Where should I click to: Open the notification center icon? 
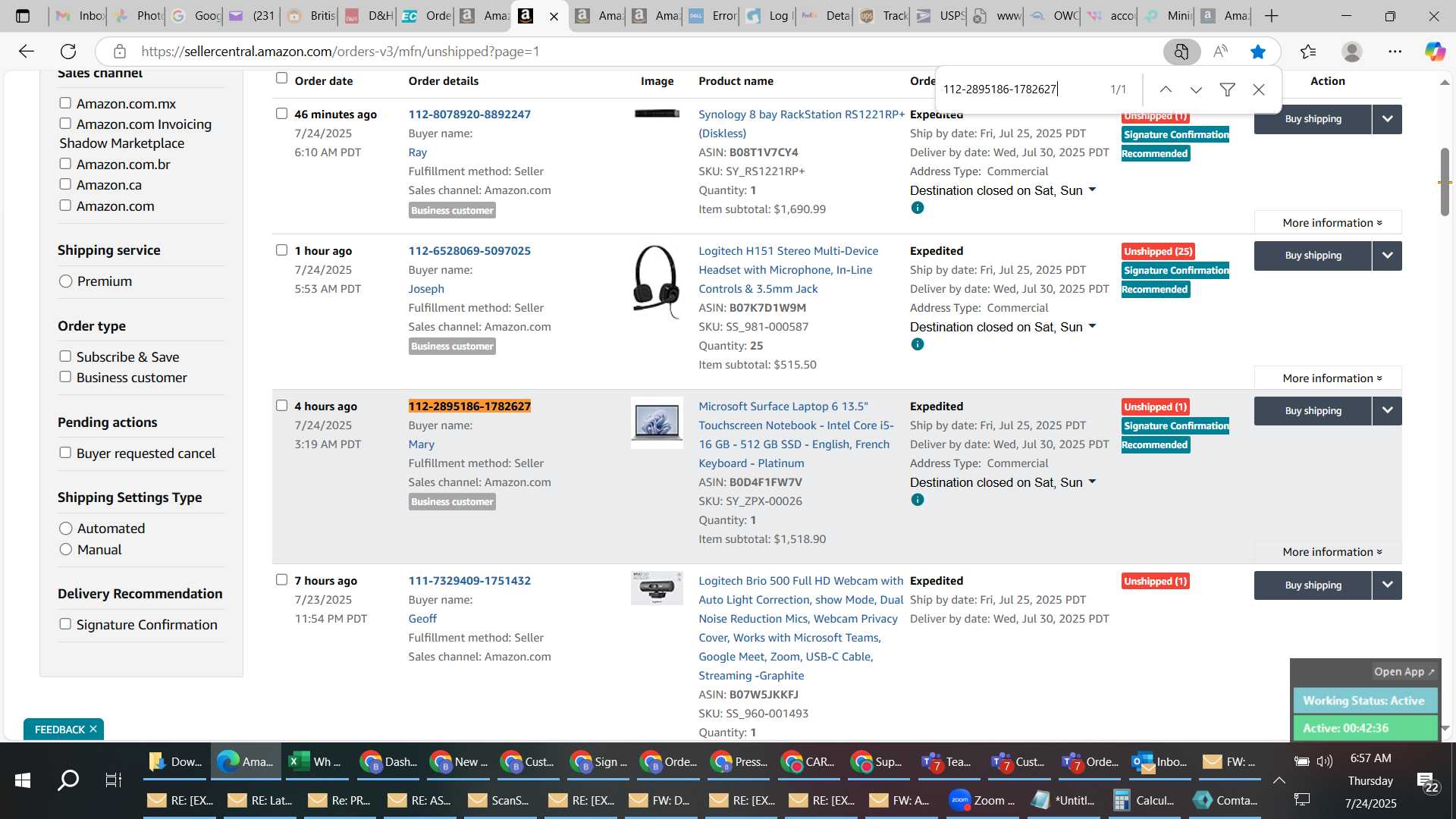click(x=1426, y=782)
